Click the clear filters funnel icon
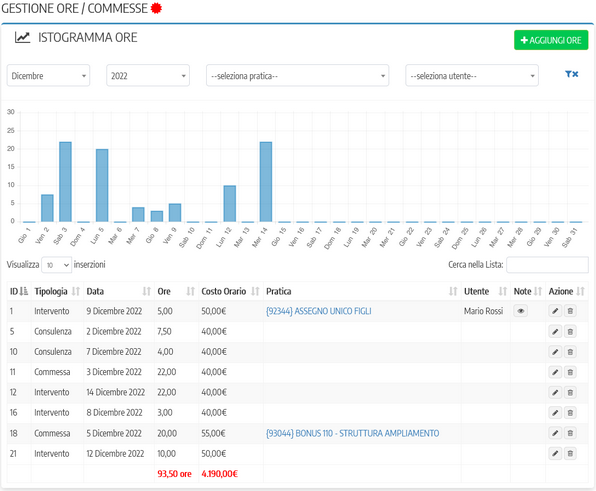Screen dimensions: 596x491 571,74
